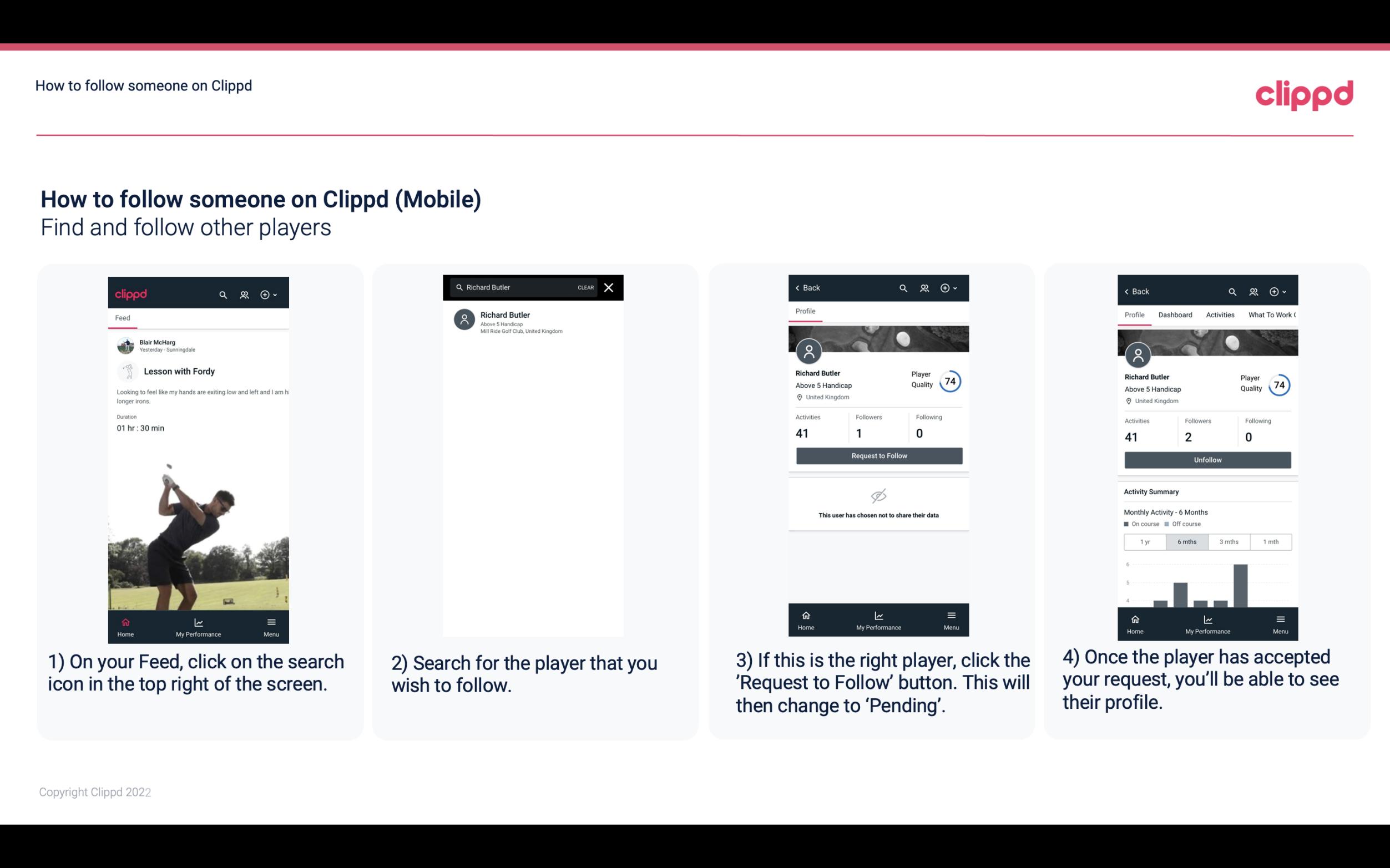This screenshot has height=868, width=1390.
Task: Click 'Request to Follow' button on Richard Butler's profile
Action: point(878,455)
